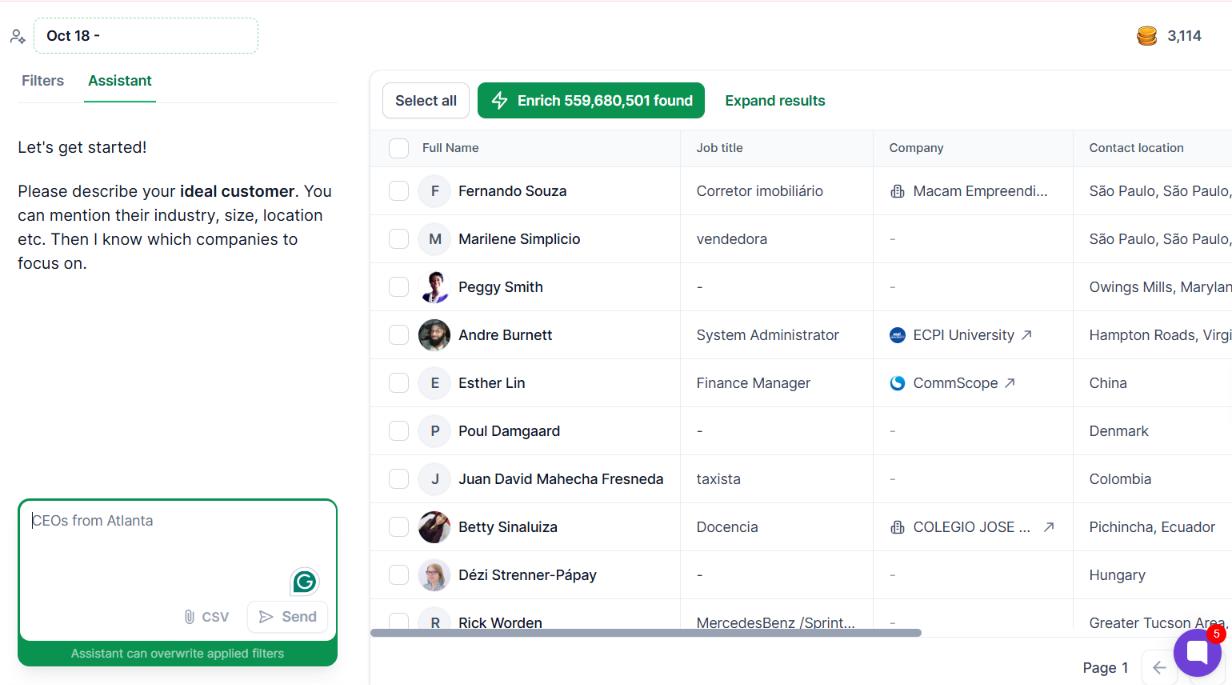Open Peggy Smith's name

500,287
